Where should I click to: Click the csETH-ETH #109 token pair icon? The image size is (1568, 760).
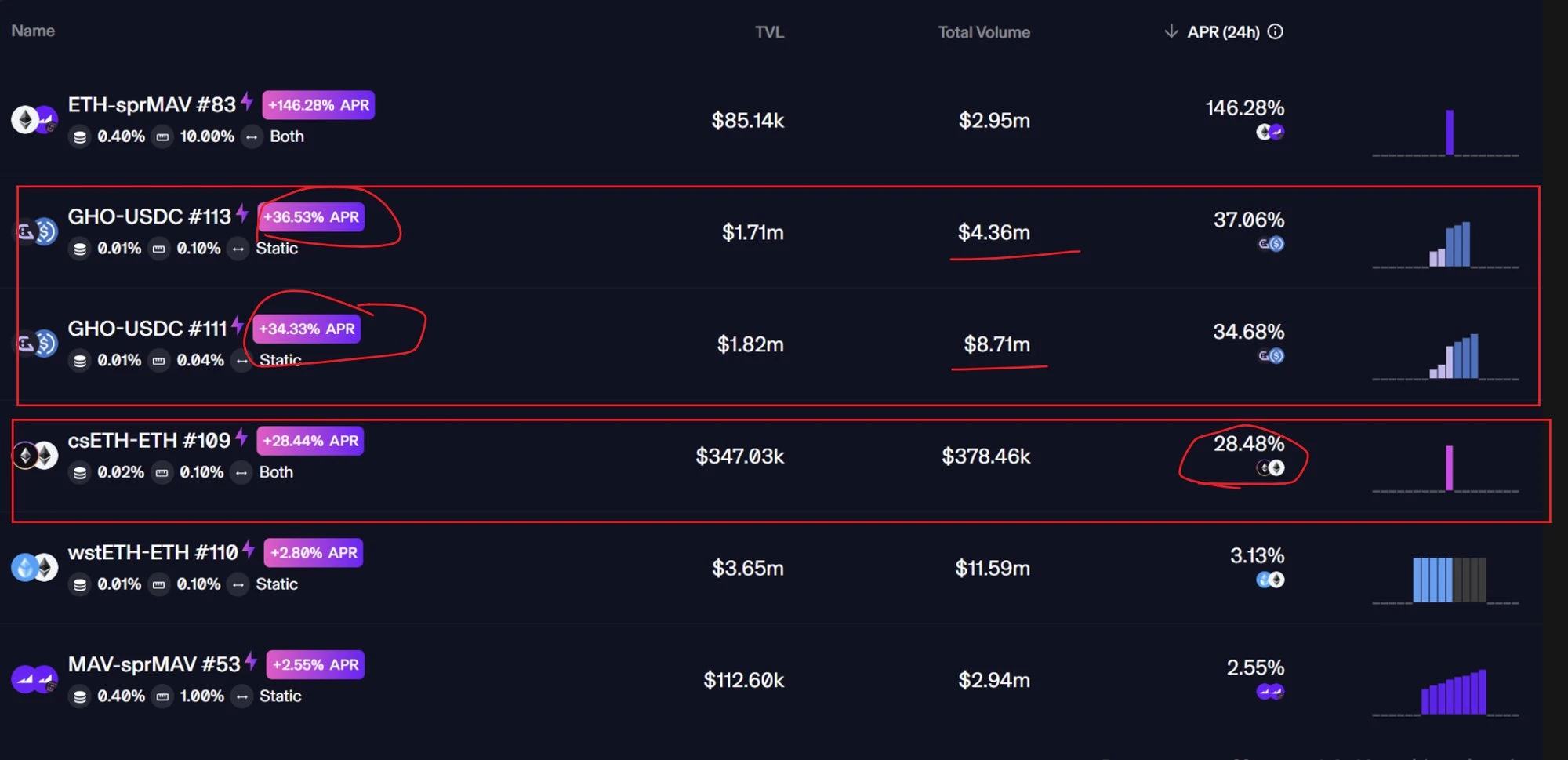point(35,455)
